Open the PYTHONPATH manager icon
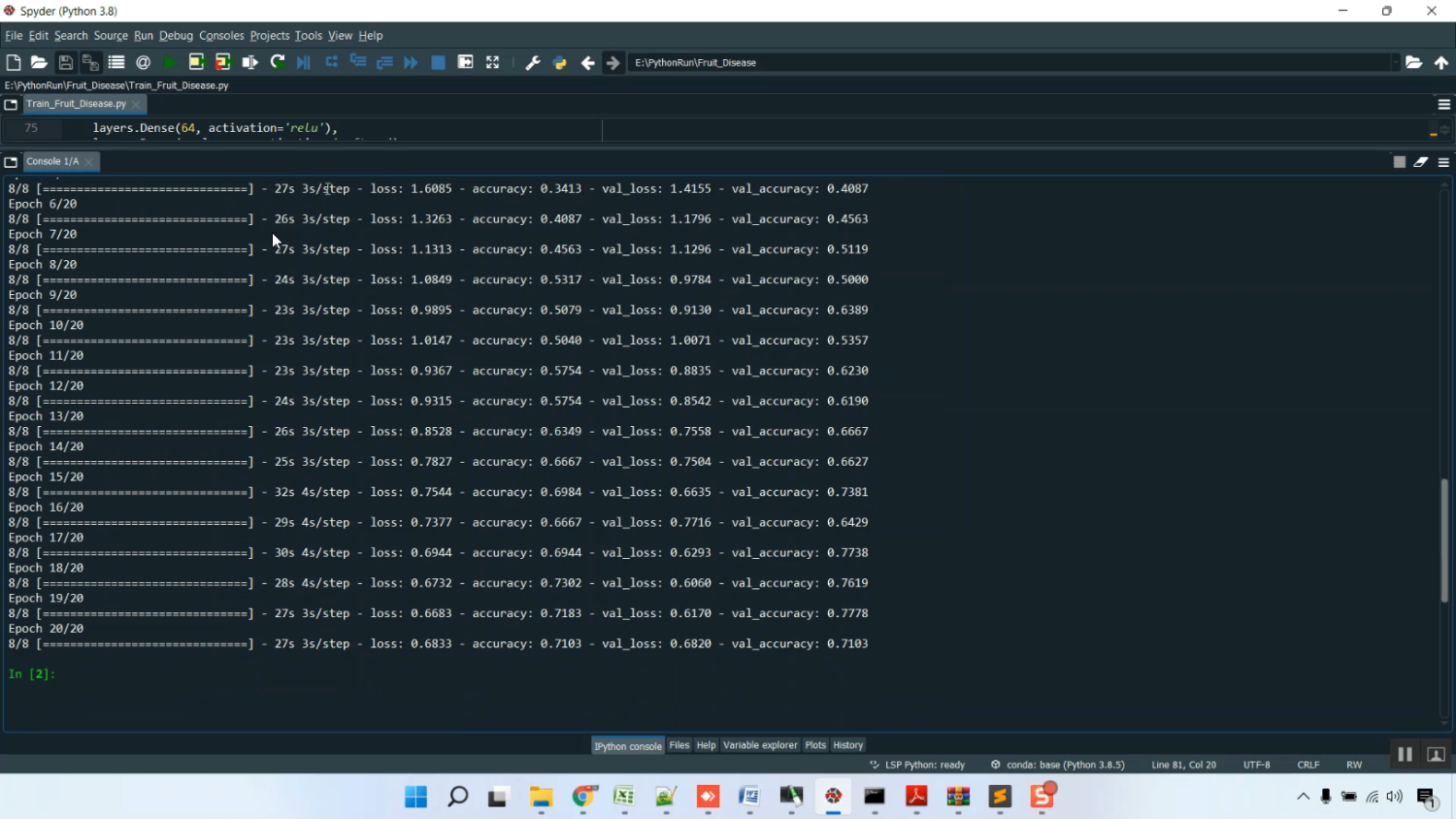The height and width of the screenshot is (819, 1456). 560,63
